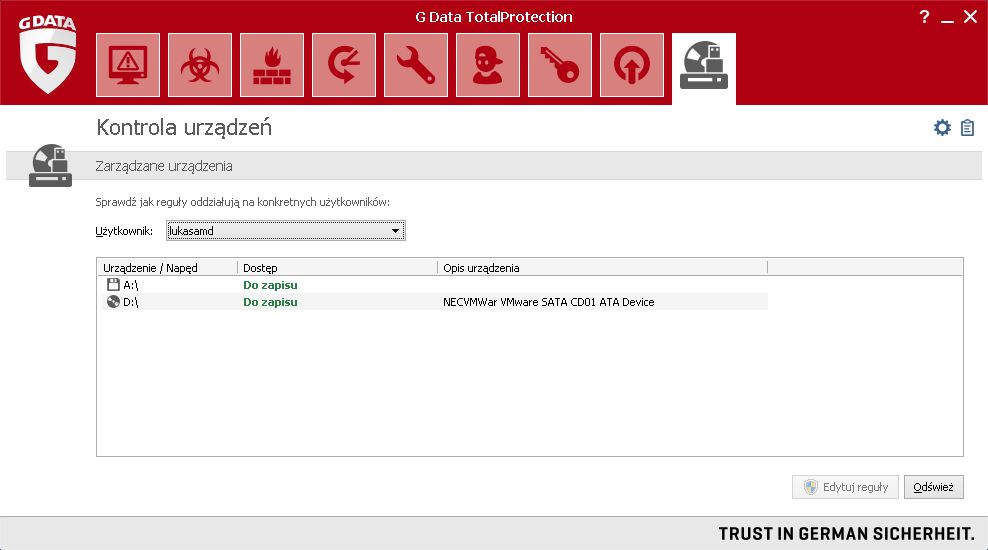The height and width of the screenshot is (550, 988).
Task: Sort by the Dostęp column header
Action: coord(337,268)
